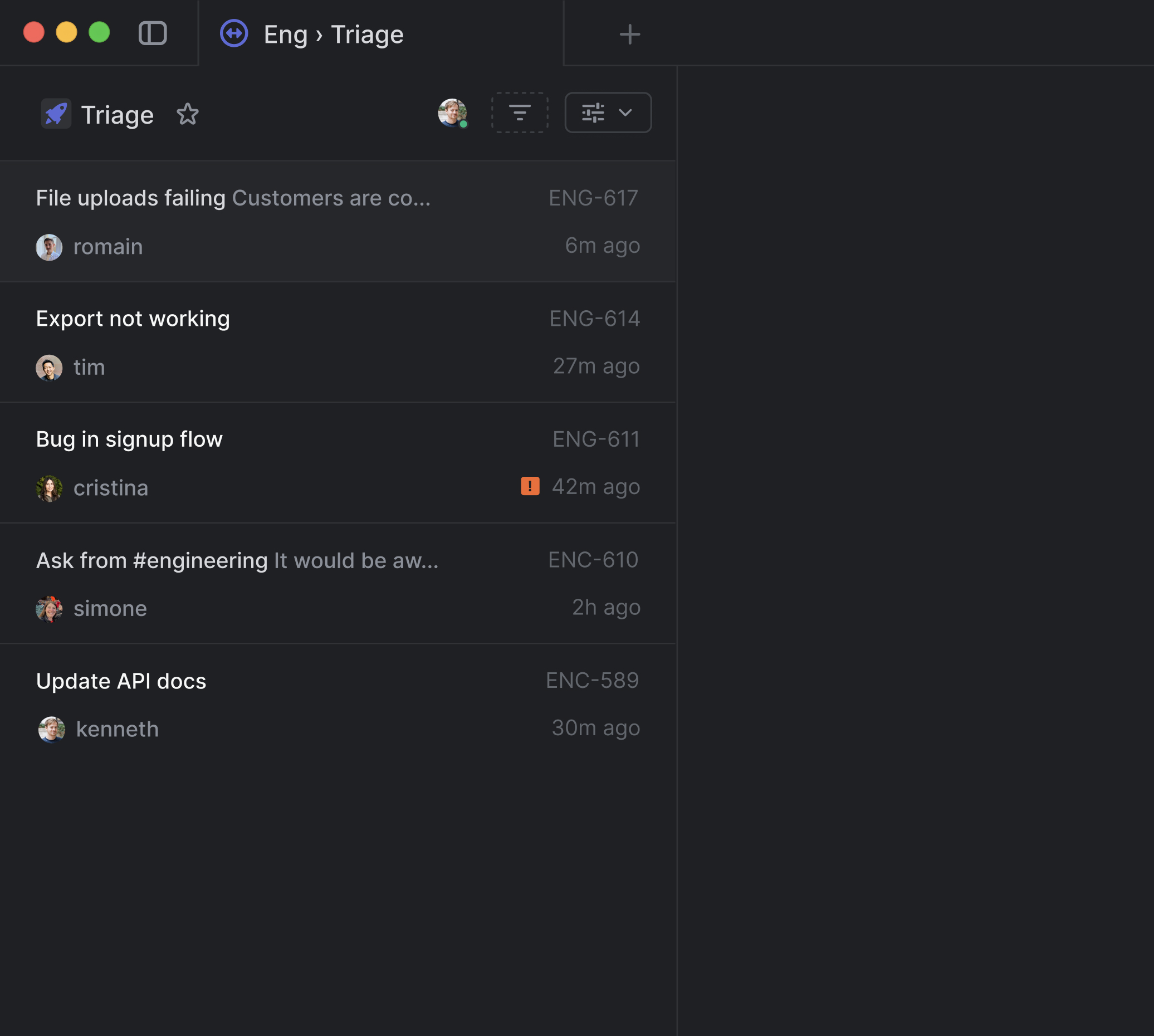Click kenneth's avatar on ENC-589
1154x1036 pixels.
point(50,728)
